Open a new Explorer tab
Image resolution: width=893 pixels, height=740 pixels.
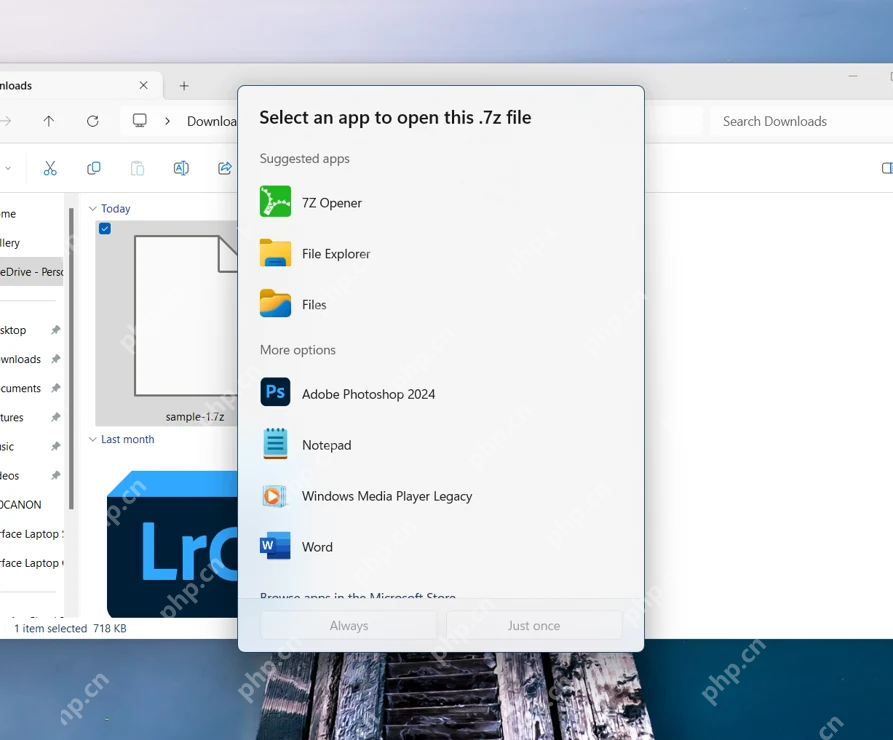coord(184,86)
